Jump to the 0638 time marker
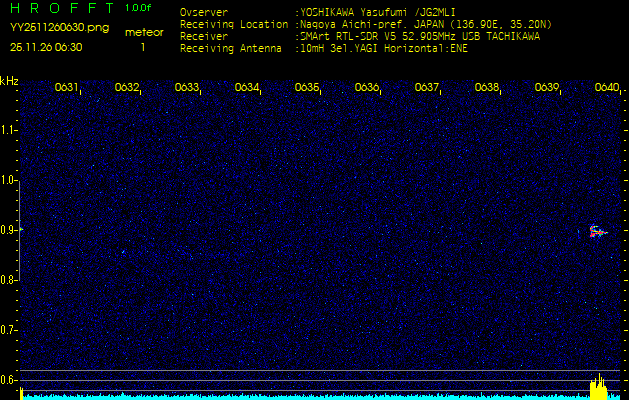Image resolution: width=629 pixels, height=400 pixels. click(x=487, y=88)
